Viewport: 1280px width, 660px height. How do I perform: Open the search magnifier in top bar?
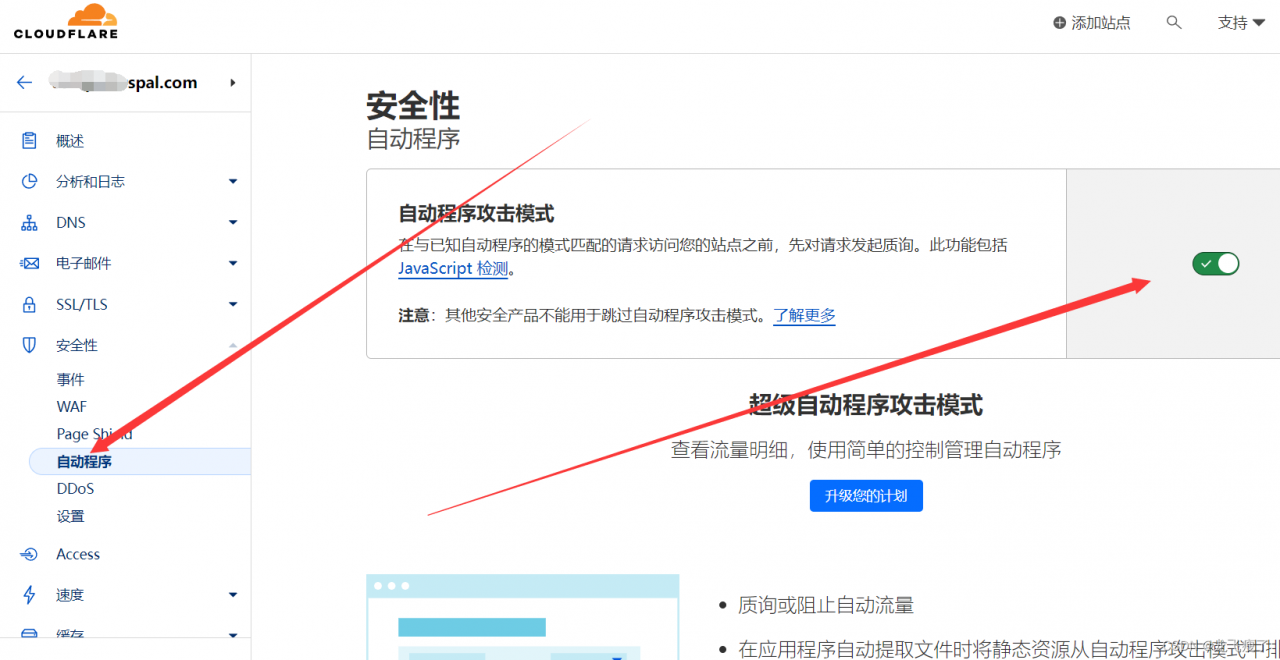1174,22
